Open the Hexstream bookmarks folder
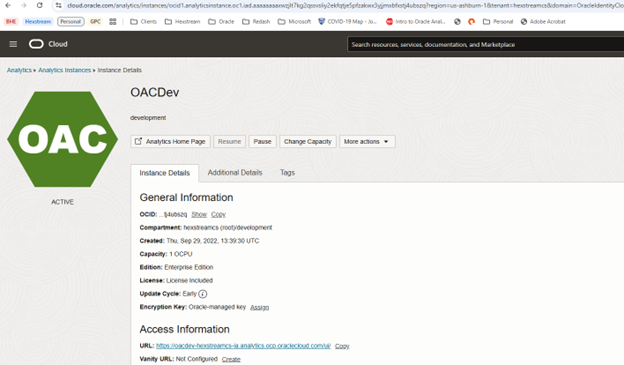The height and width of the screenshot is (365, 624). coord(183,21)
